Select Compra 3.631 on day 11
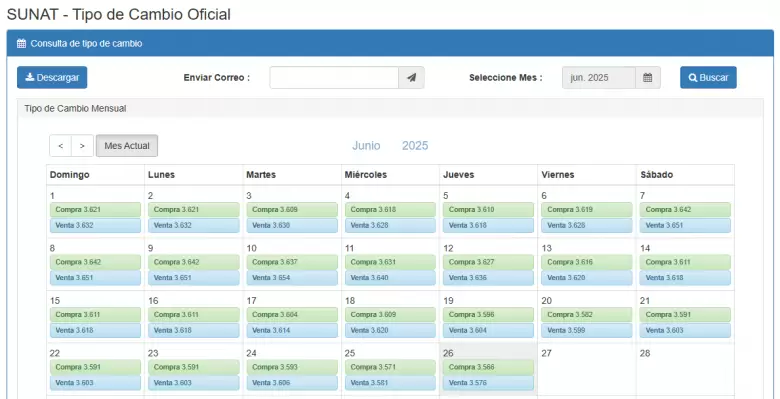Screen dimensions: 780x399 click(x=390, y=262)
